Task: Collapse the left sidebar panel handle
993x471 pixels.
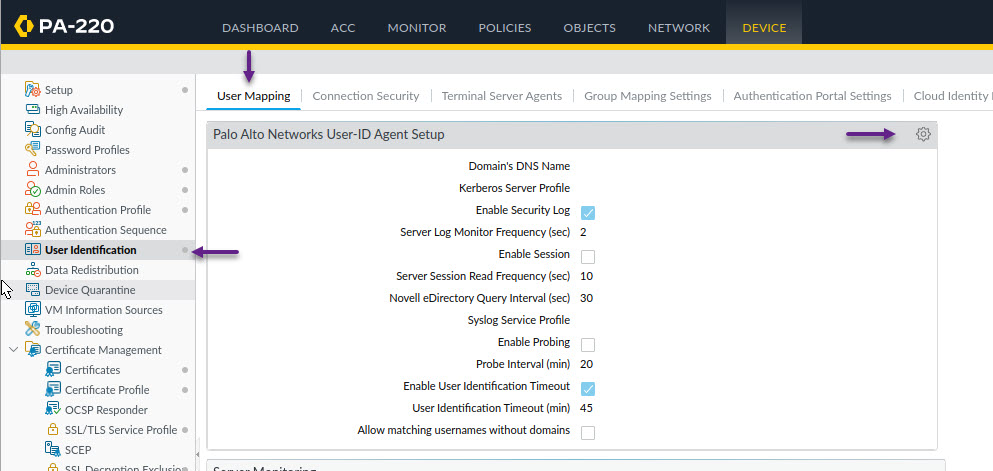Action: tap(197, 455)
